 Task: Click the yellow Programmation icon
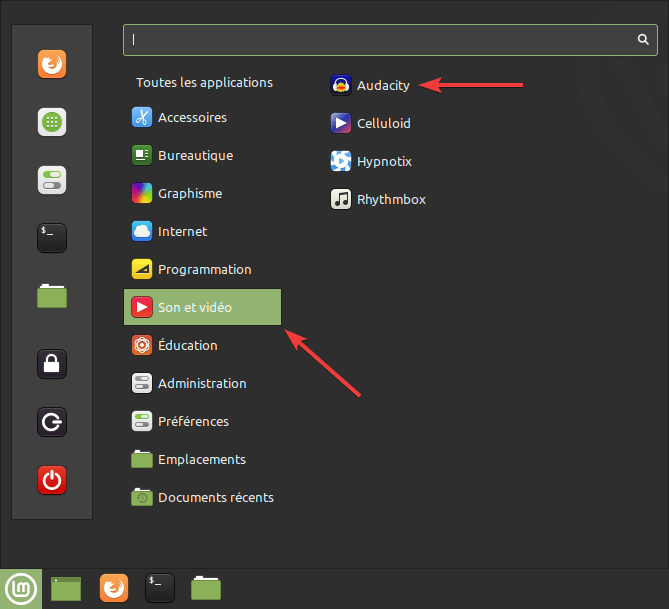pyautogui.click(x=142, y=269)
